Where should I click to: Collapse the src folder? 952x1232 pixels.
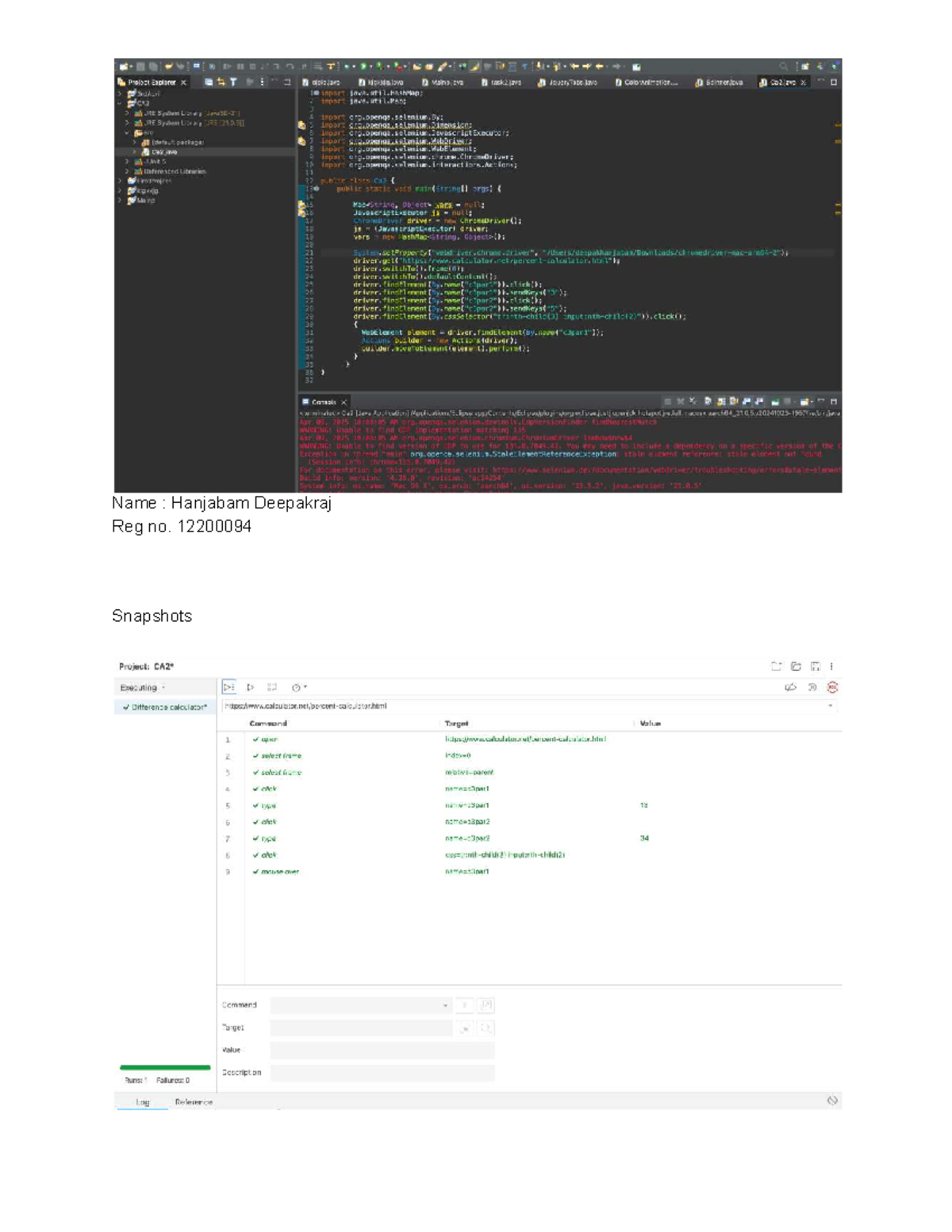click(x=127, y=132)
